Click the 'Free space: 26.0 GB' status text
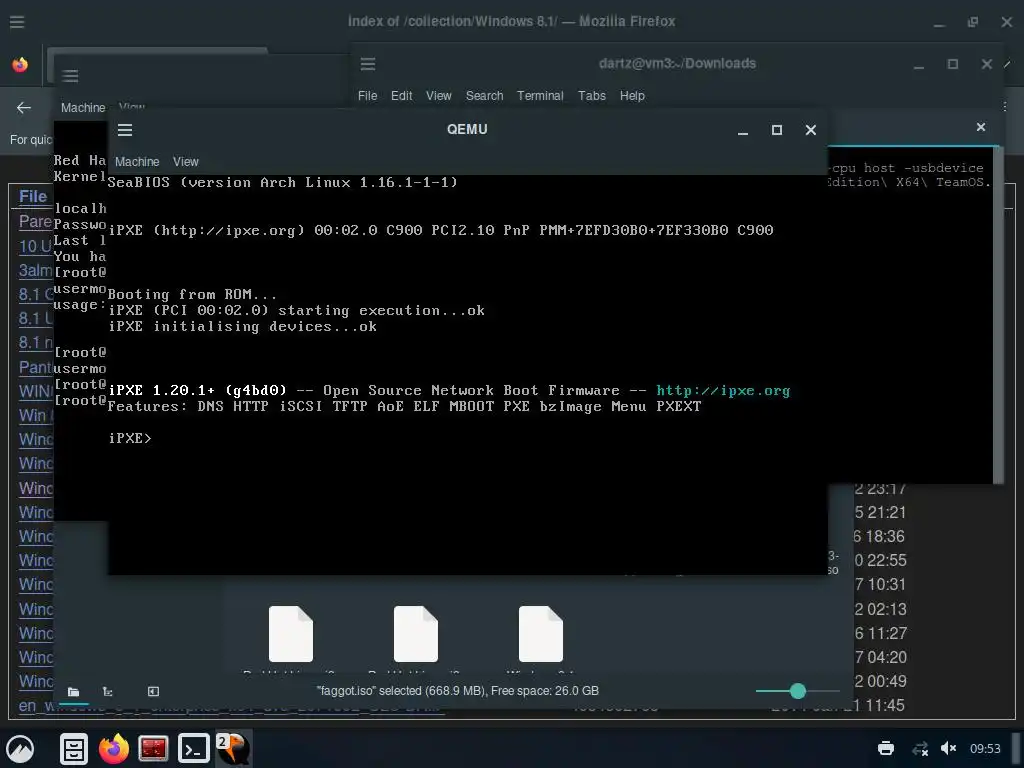 coord(545,690)
